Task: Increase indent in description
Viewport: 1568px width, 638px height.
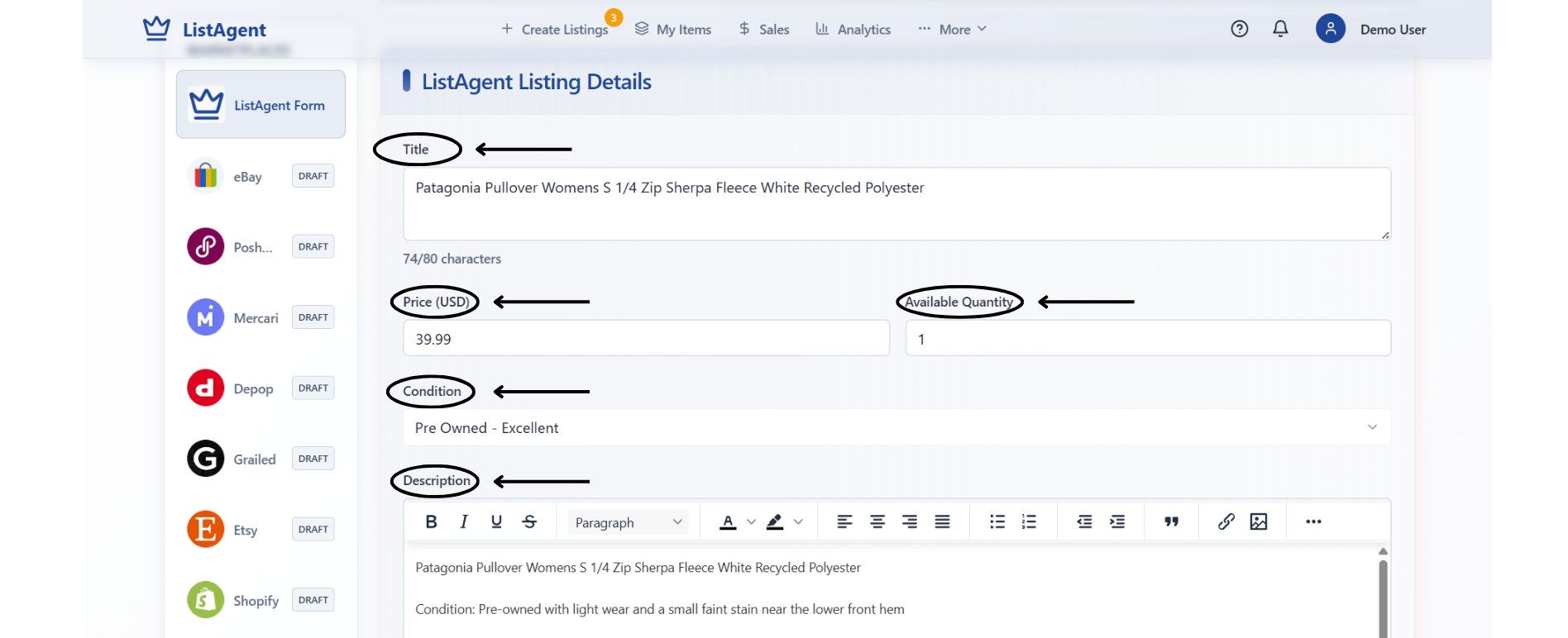Action: (x=1117, y=521)
